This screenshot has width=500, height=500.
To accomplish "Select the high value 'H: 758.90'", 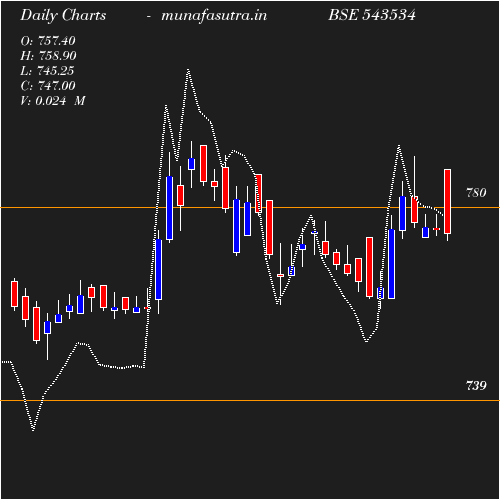I will 48,56.
